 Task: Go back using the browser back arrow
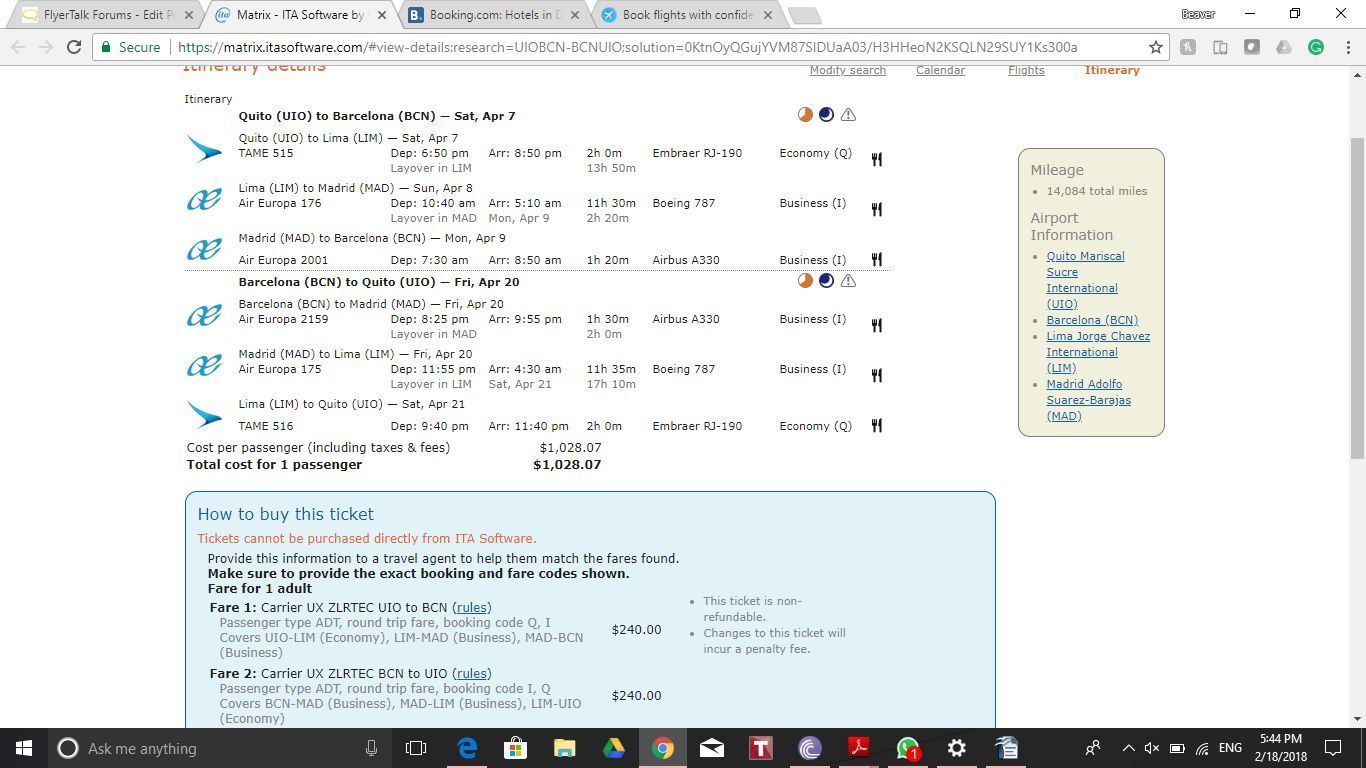tap(18, 47)
